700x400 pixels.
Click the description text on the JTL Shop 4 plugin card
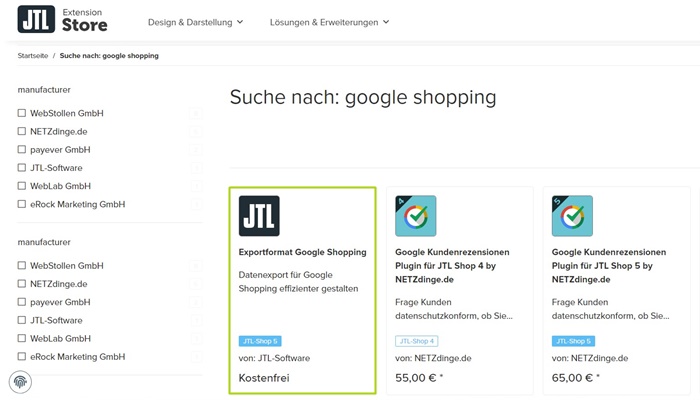tap(454, 309)
